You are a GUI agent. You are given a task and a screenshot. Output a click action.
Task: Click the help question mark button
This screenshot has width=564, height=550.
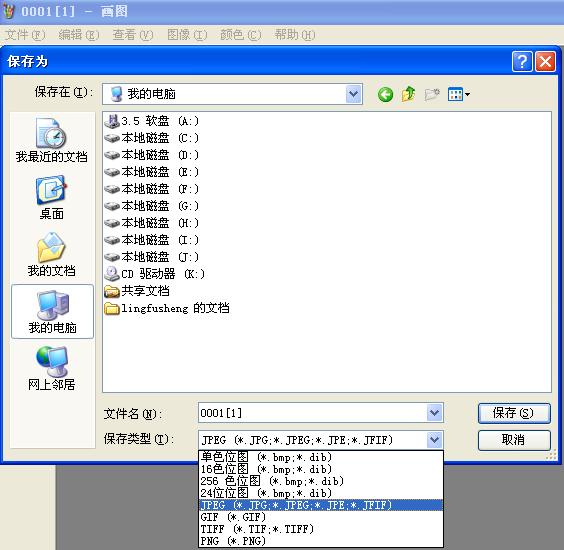[522, 62]
